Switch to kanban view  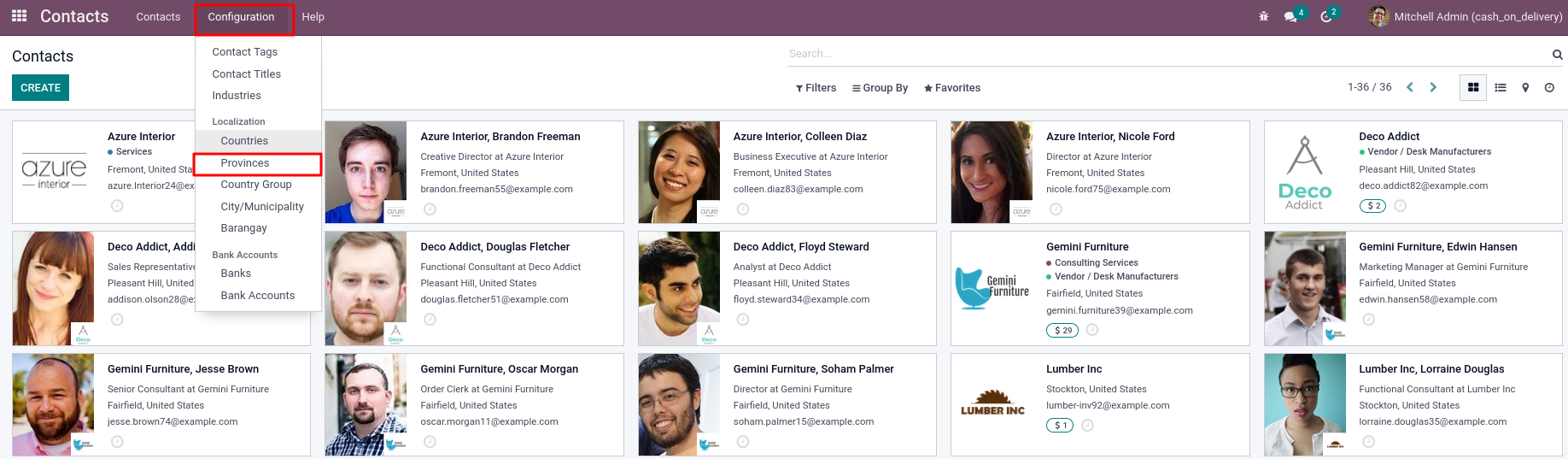pyautogui.click(x=1473, y=87)
